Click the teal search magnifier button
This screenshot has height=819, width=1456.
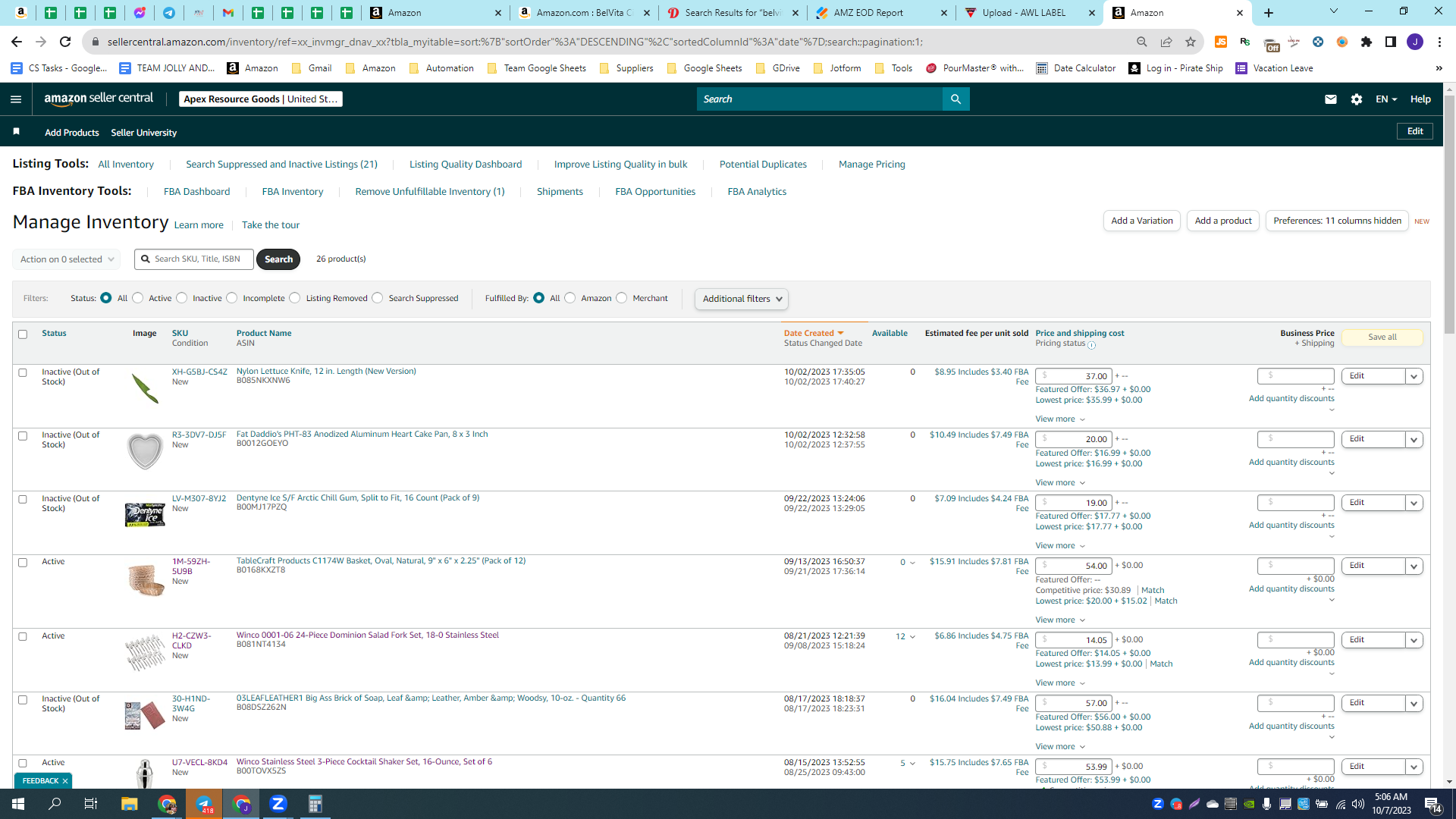[x=955, y=99]
